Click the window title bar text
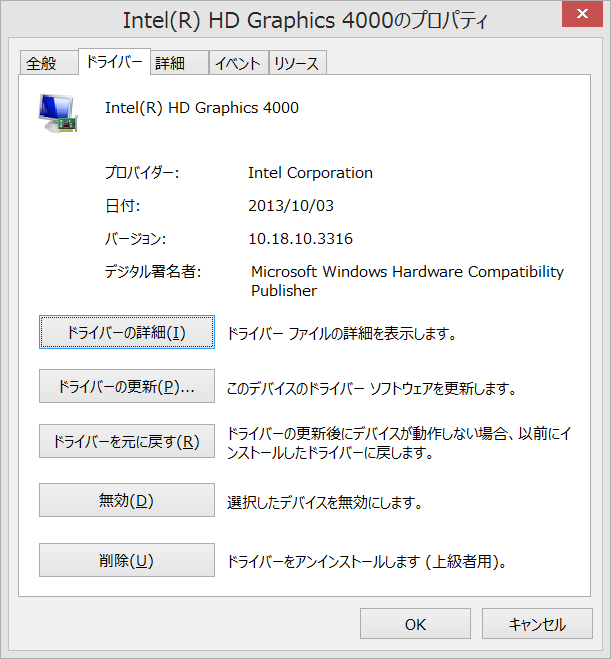 click(305, 20)
